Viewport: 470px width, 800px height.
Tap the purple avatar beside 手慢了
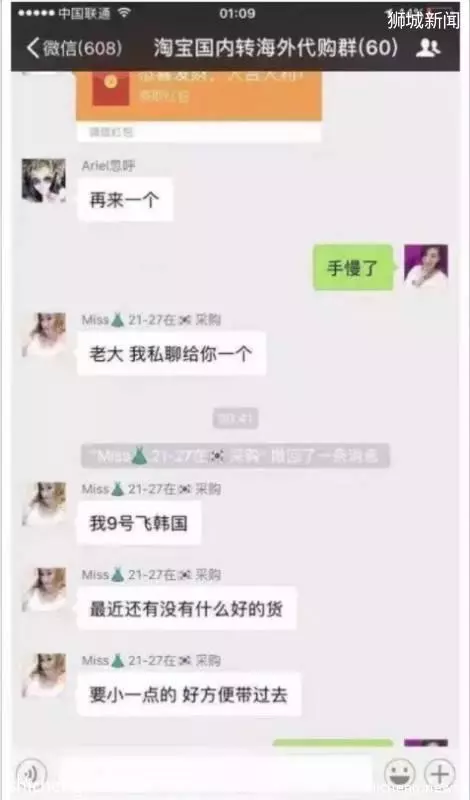(x=426, y=267)
